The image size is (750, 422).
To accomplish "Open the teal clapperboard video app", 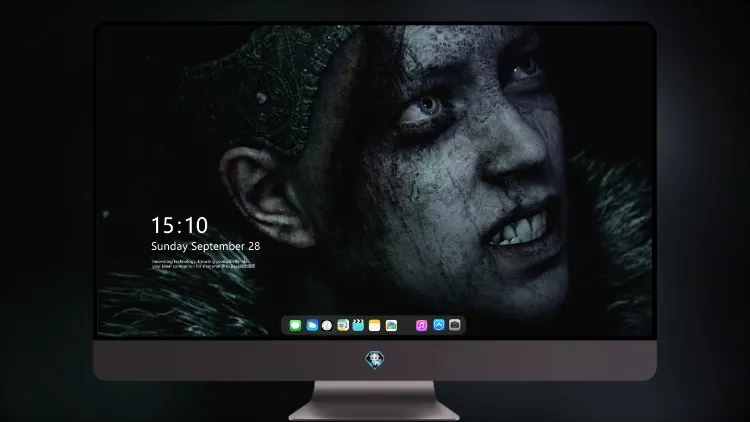I will 358,325.
